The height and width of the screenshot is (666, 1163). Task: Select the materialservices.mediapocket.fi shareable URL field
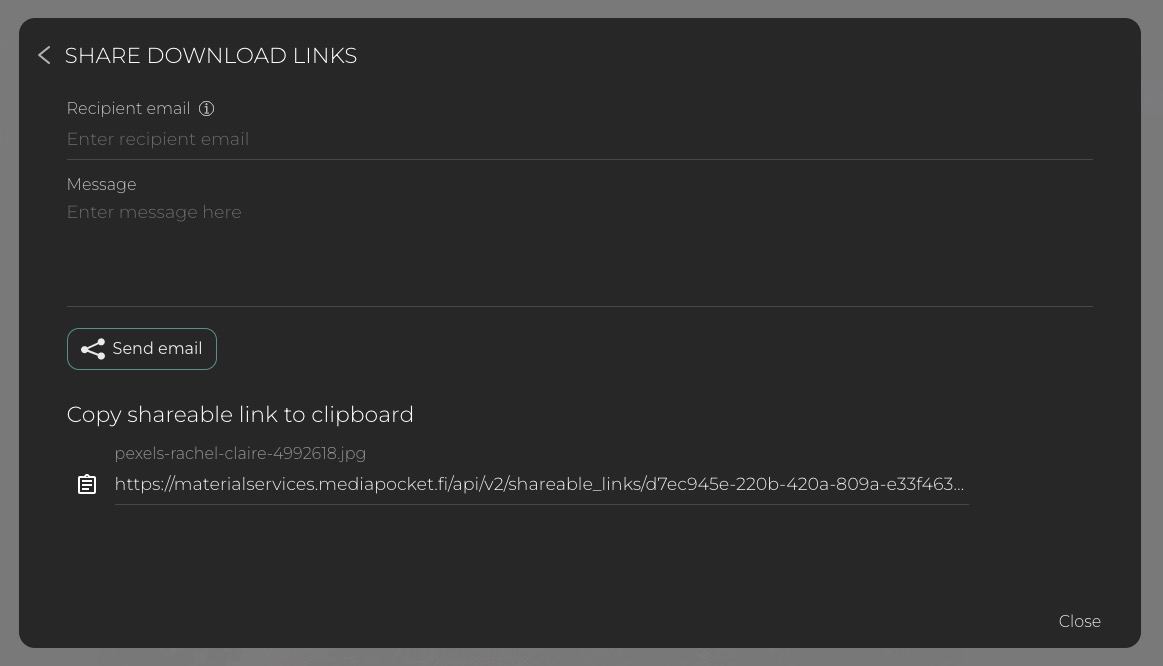coord(539,484)
